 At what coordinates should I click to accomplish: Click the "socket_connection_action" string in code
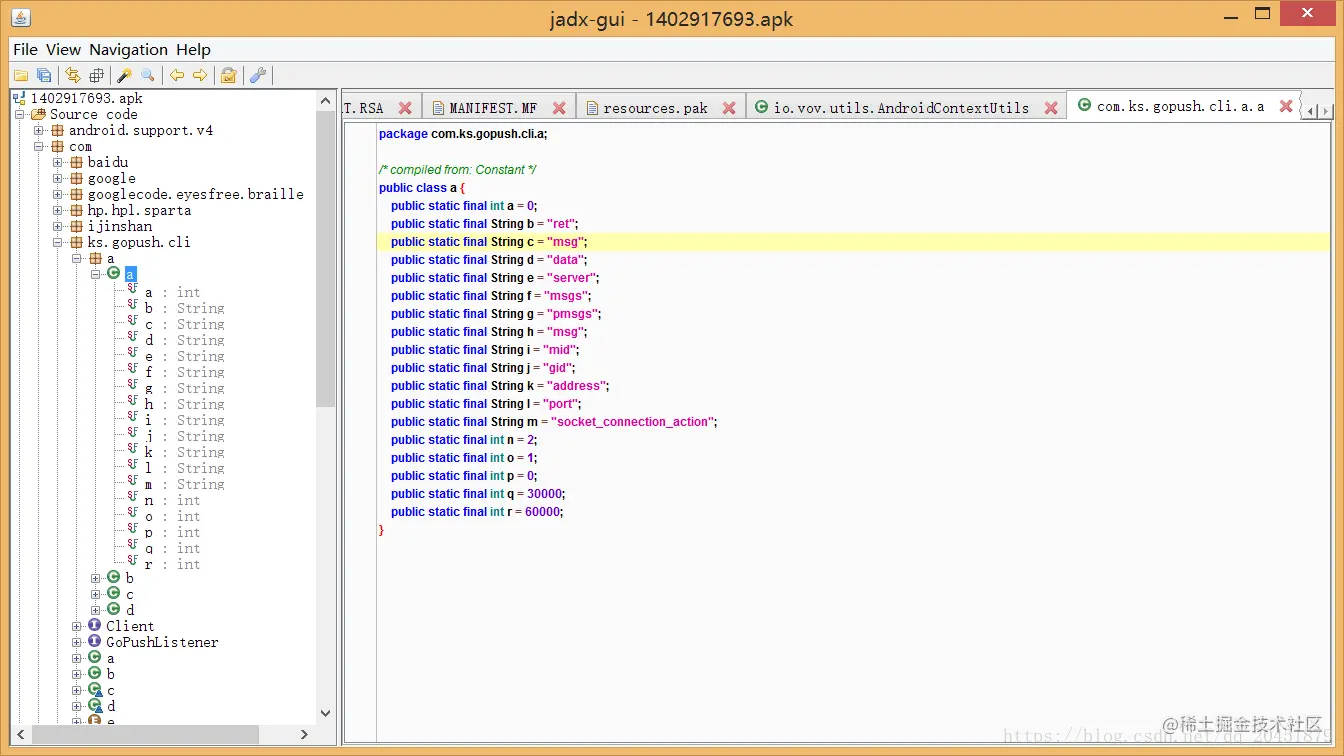[x=632, y=422]
